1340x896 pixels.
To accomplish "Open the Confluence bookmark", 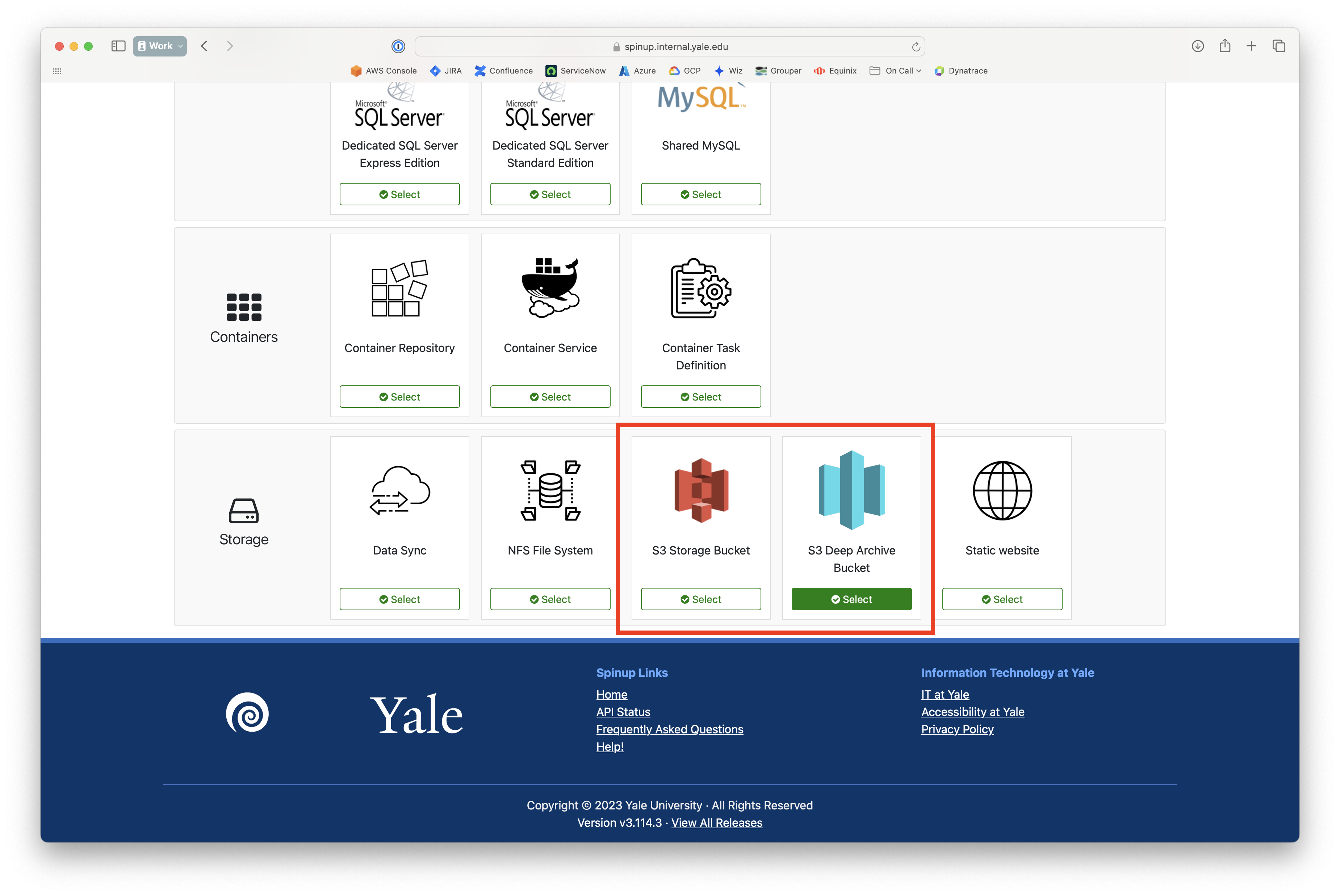I will pyautogui.click(x=503, y=71).
